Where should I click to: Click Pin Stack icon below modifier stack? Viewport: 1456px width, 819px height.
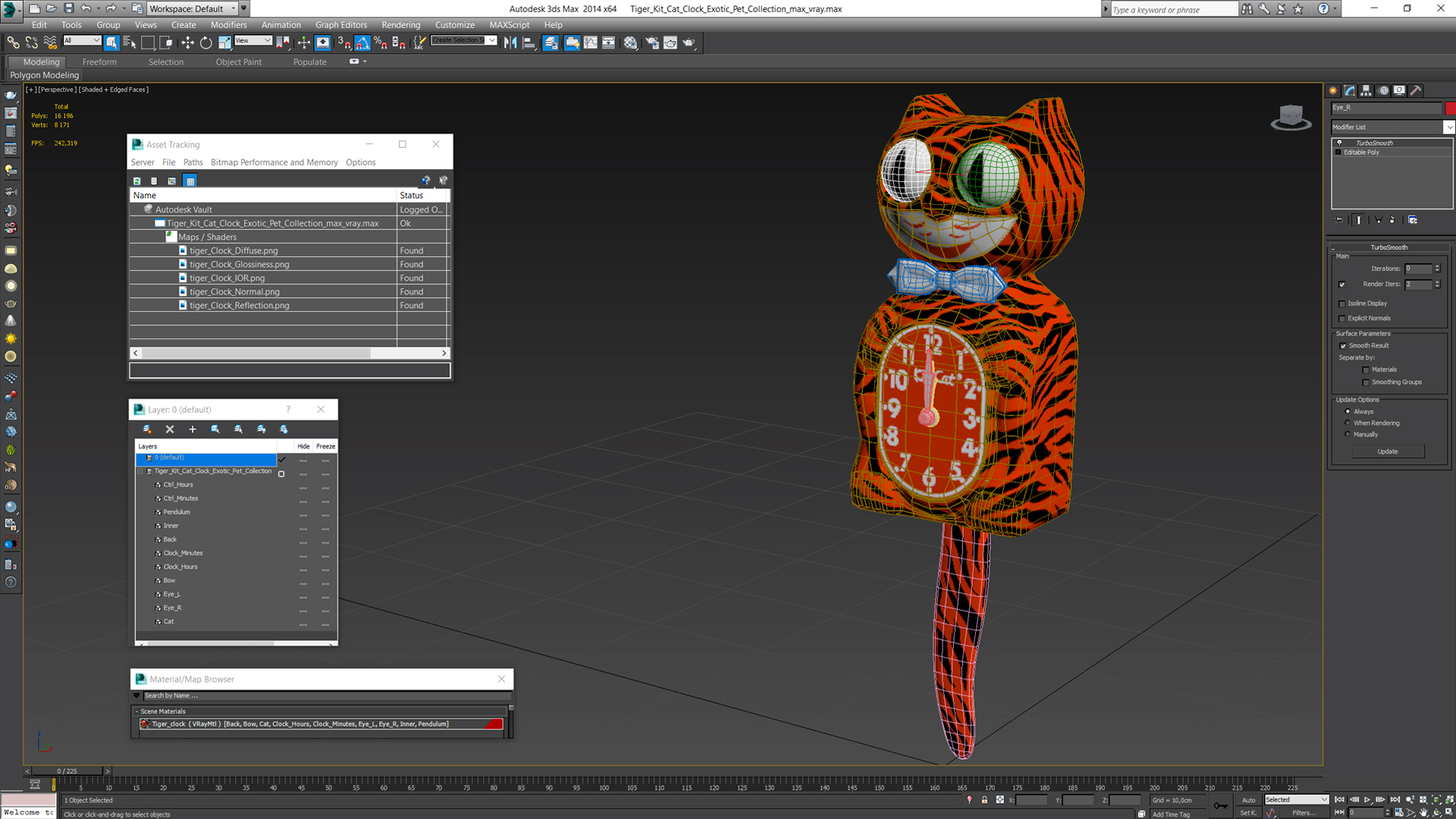[x=1339, y=220]
